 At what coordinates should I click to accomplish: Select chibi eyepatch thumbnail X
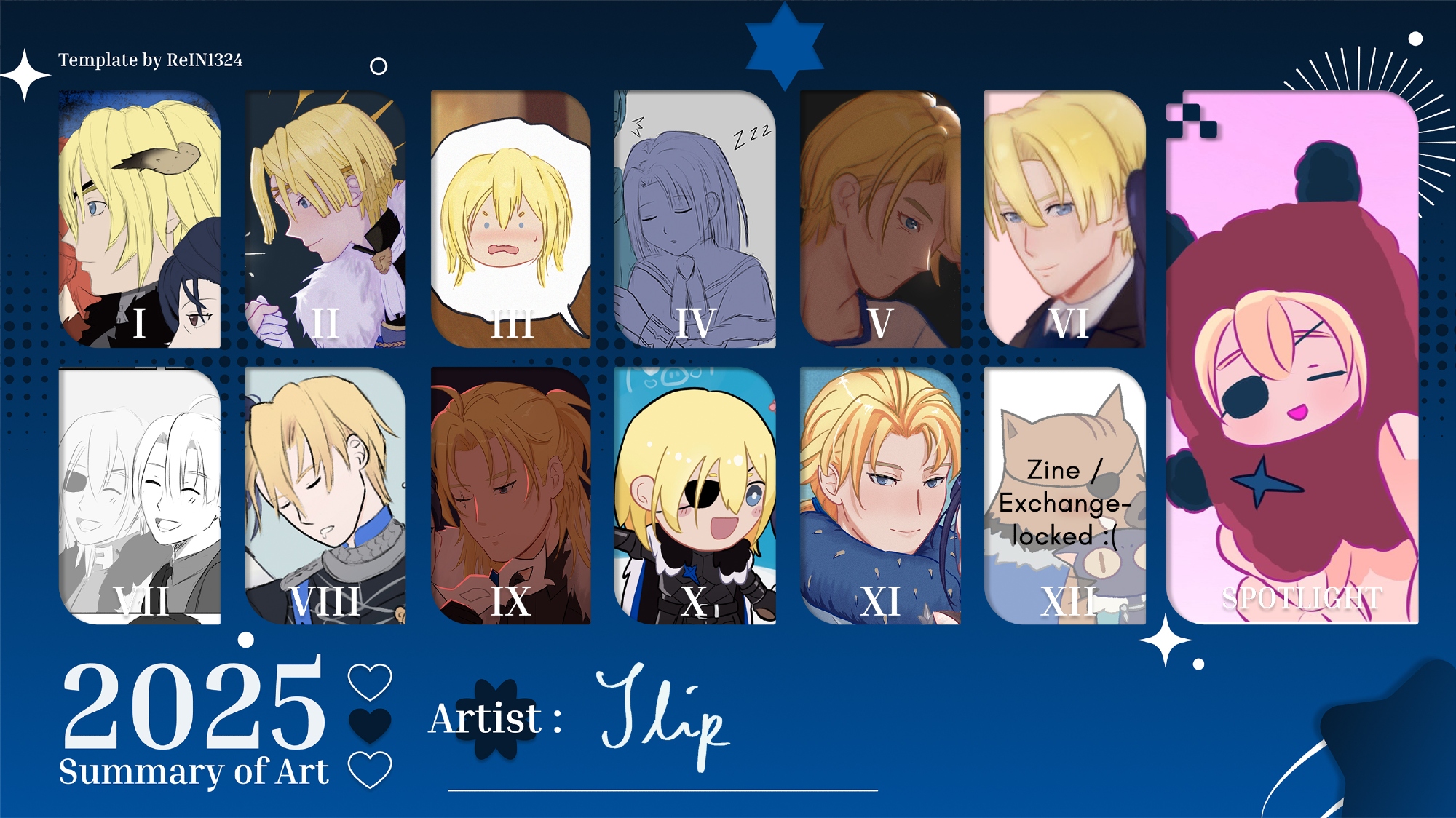tap(695, 496)
